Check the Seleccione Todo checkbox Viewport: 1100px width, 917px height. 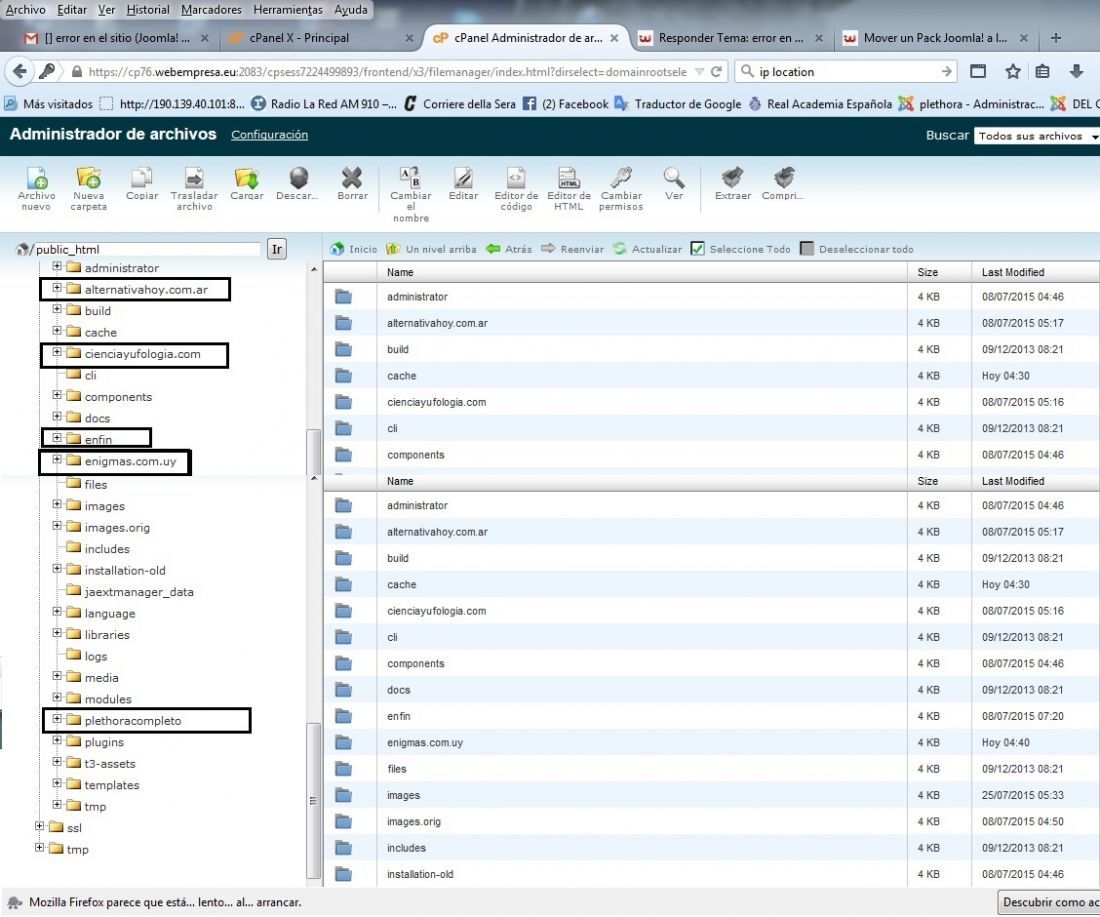coord(697,249)
